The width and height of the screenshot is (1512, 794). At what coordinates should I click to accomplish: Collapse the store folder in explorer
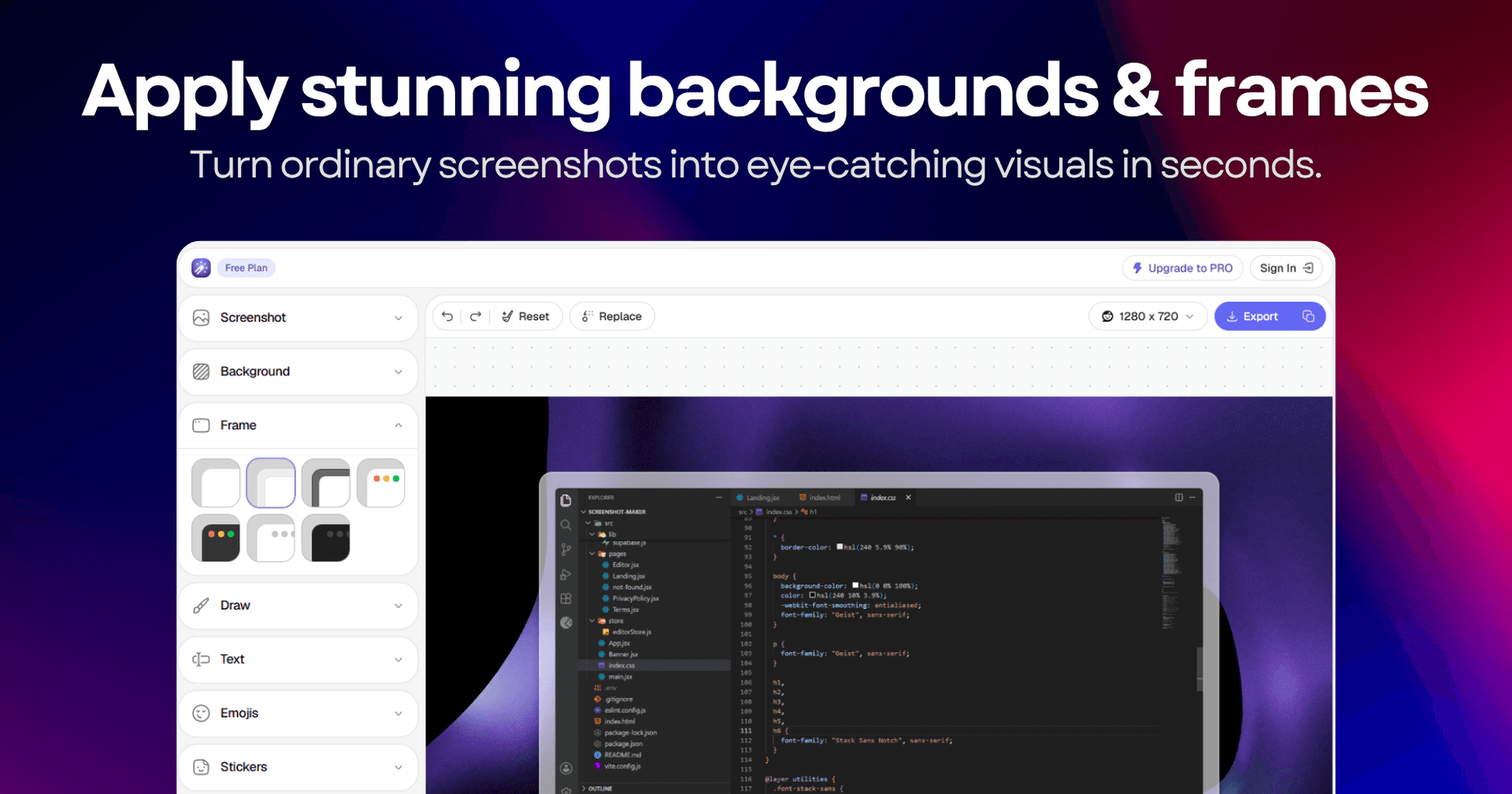click(x=592, y=621)
